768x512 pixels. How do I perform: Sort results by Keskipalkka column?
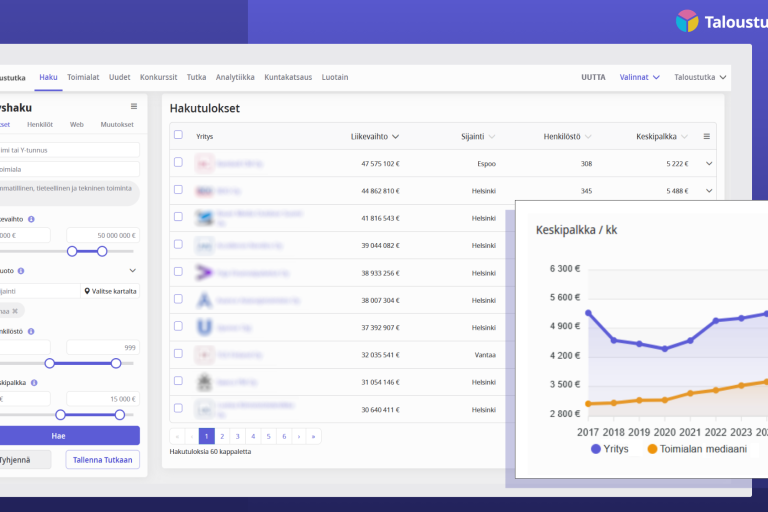pos(662,136)
